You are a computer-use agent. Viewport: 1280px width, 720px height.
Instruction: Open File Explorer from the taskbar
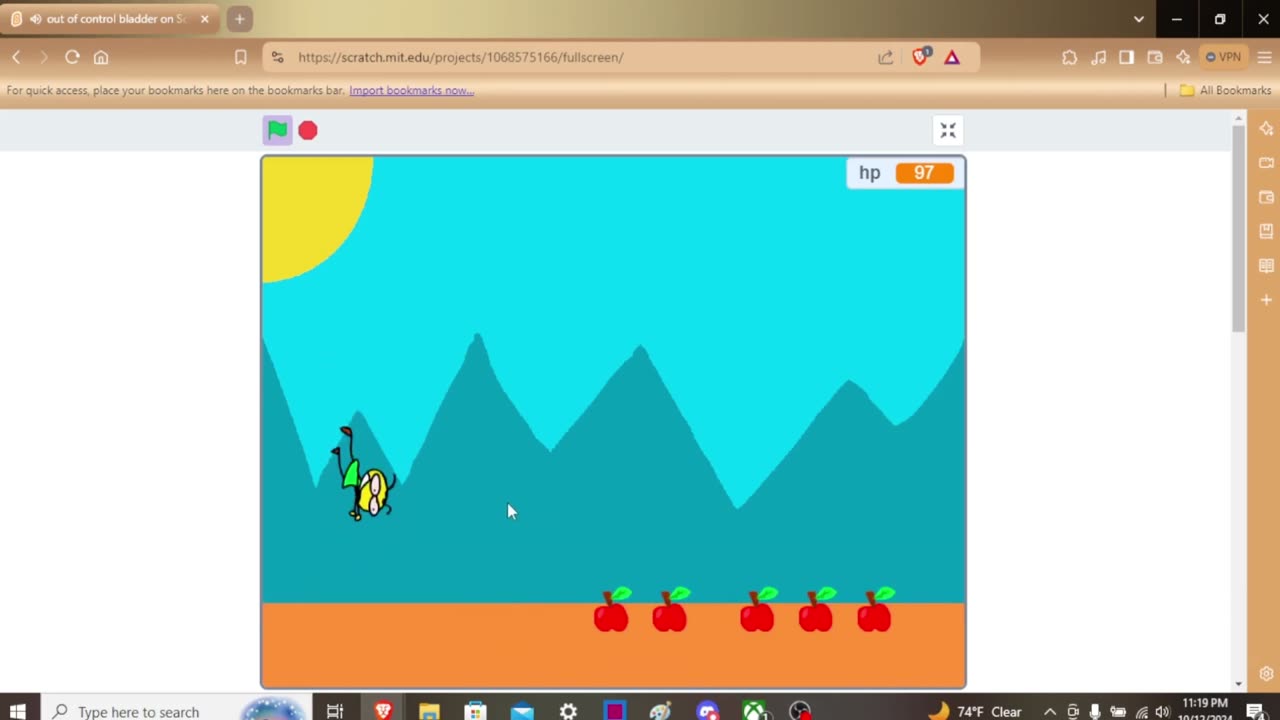[429, 711]
